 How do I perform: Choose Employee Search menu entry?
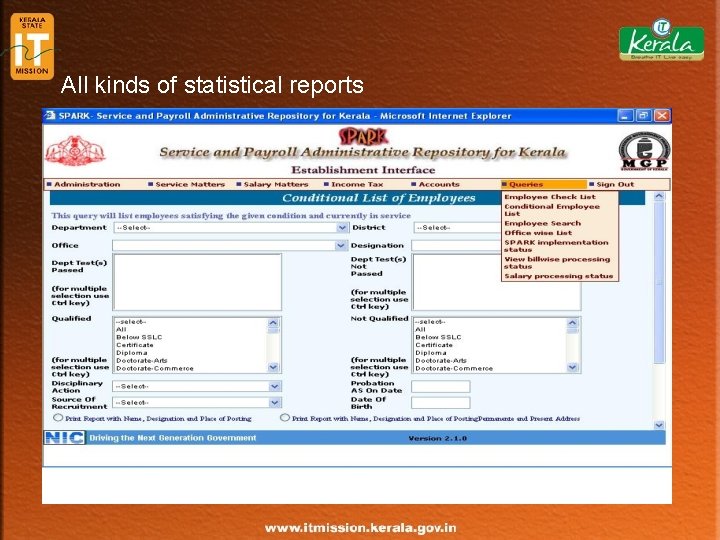542,223
